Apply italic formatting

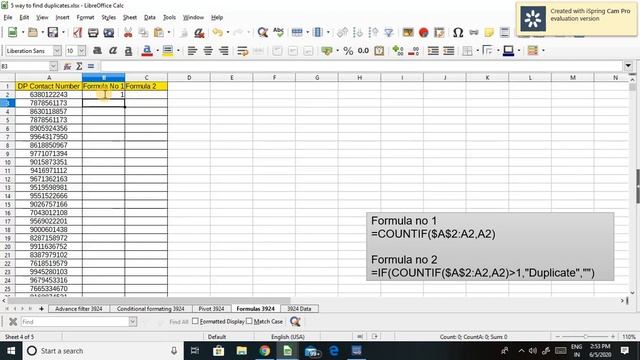113,51
